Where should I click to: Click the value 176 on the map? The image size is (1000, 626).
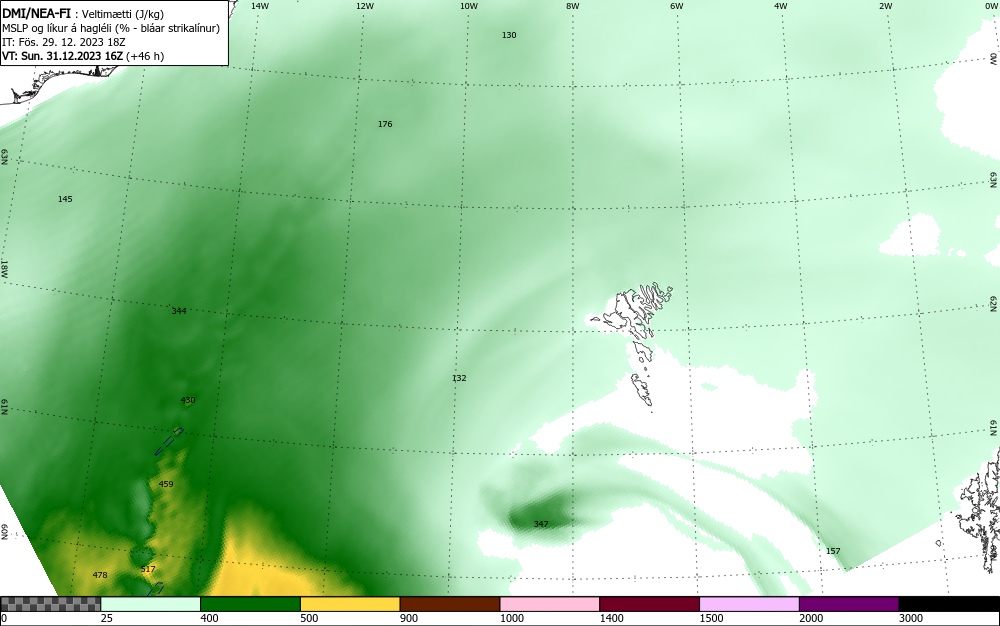(385, 124)
